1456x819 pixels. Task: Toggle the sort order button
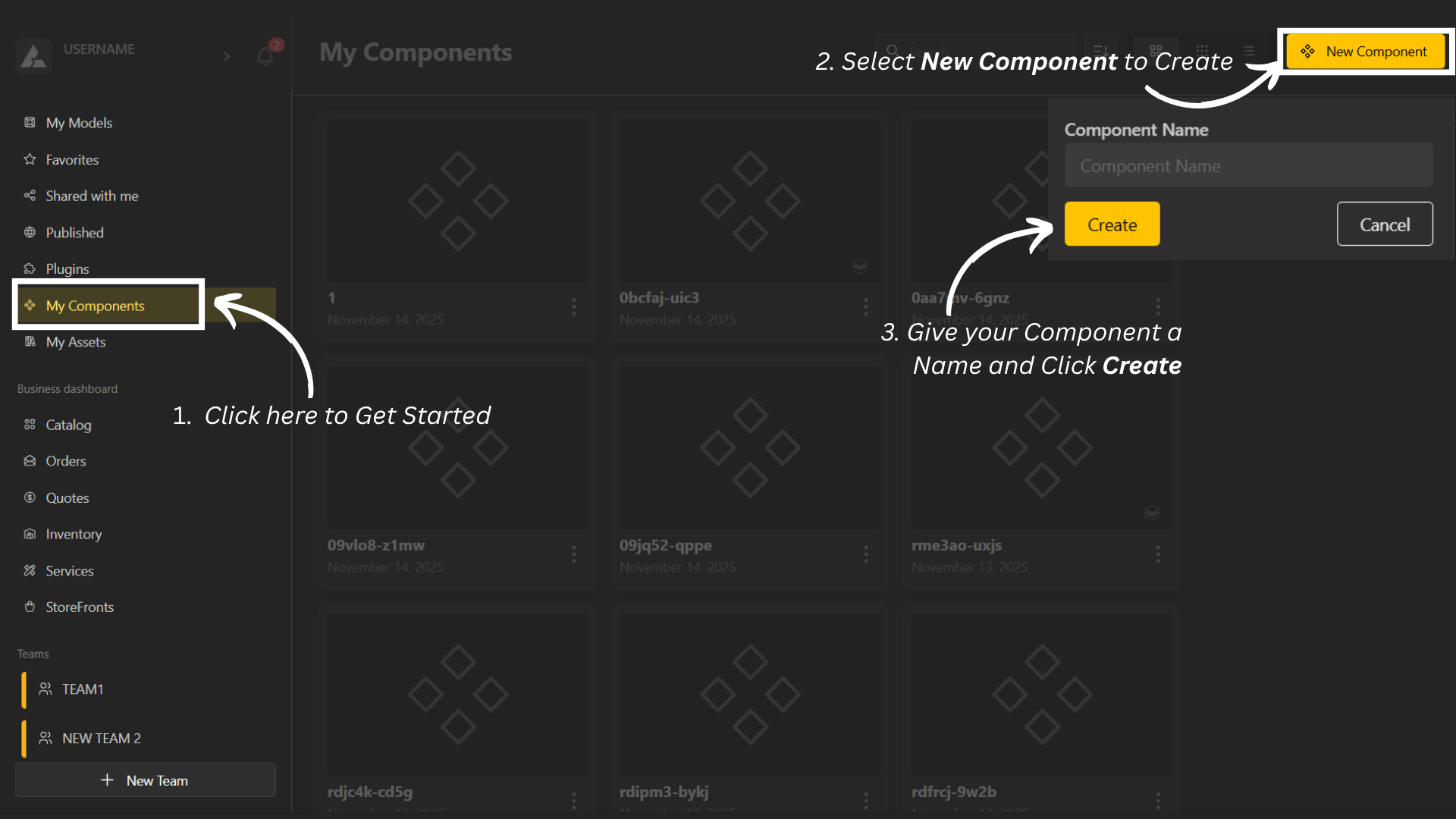pos(1100,52)
